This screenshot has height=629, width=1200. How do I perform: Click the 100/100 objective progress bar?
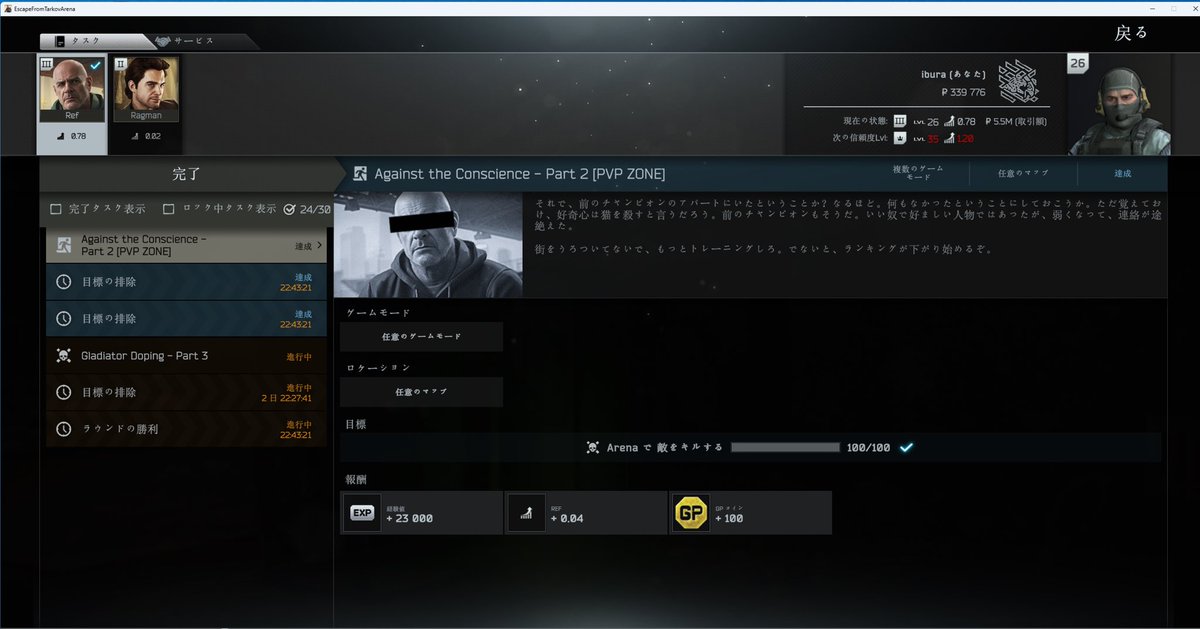point(785,448)
